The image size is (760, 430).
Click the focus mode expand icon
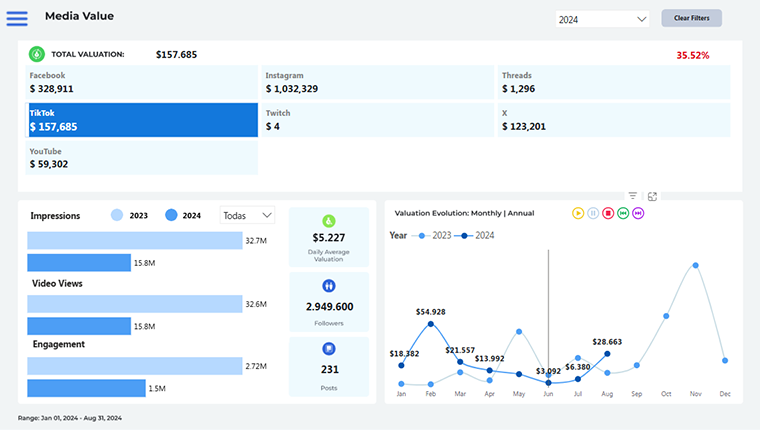(x=652, y=196)
